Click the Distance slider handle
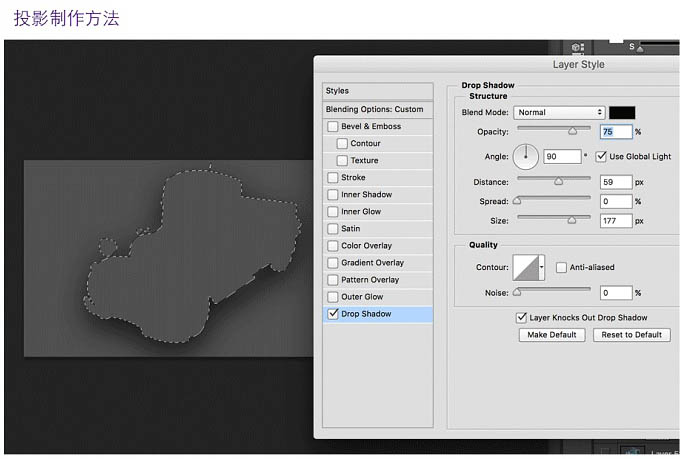Screen dimensions: 683x459 tap(558, 181)
